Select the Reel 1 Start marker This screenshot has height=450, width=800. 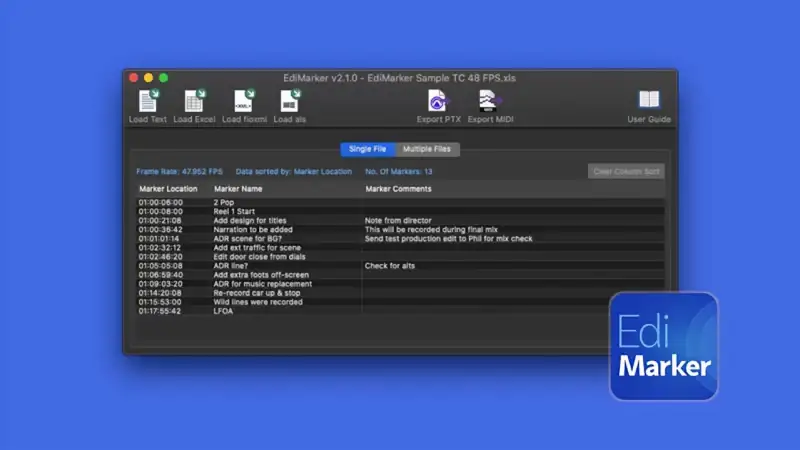click(234, 211)
